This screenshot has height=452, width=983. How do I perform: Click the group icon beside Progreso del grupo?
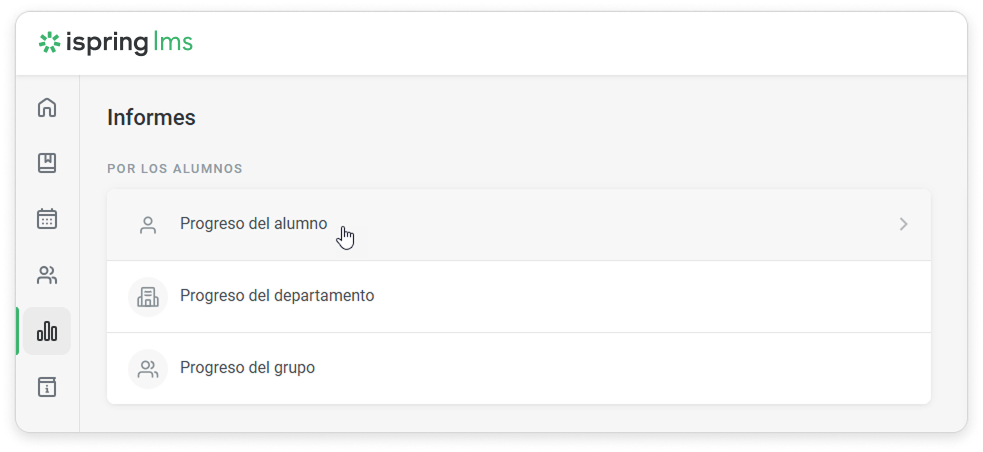[148, 369]
